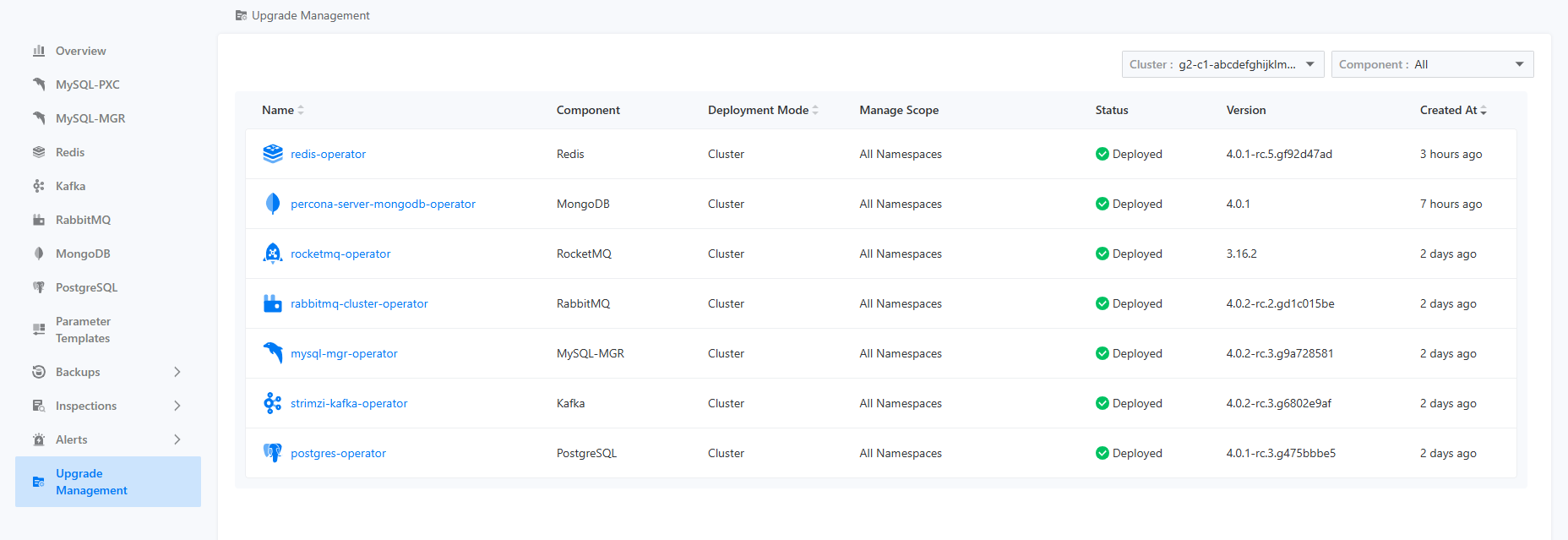Click the green Deployed check for redis-operator
Viewport: 1568px width, 540px height.
tap(1102, 154)
